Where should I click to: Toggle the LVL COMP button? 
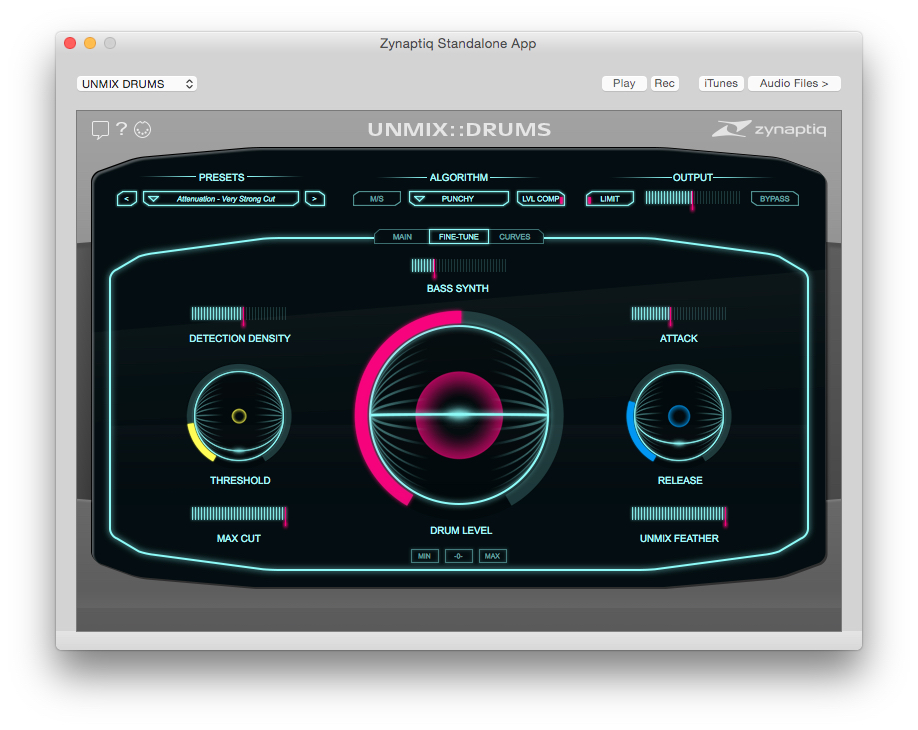[x=541, y=199]
